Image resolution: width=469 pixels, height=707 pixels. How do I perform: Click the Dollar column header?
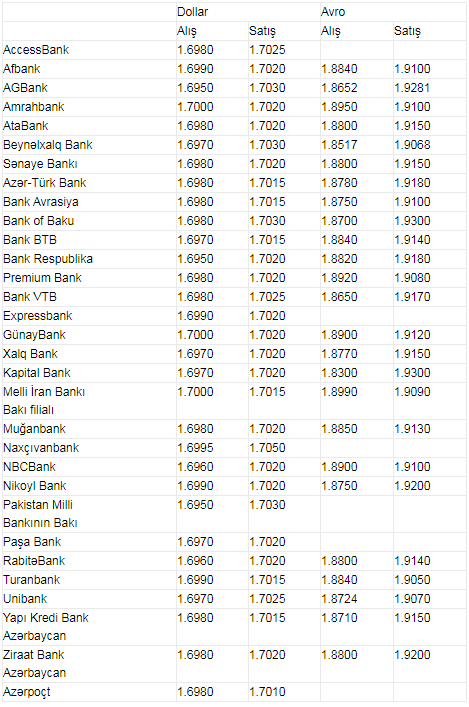click(x=193, y=12)
